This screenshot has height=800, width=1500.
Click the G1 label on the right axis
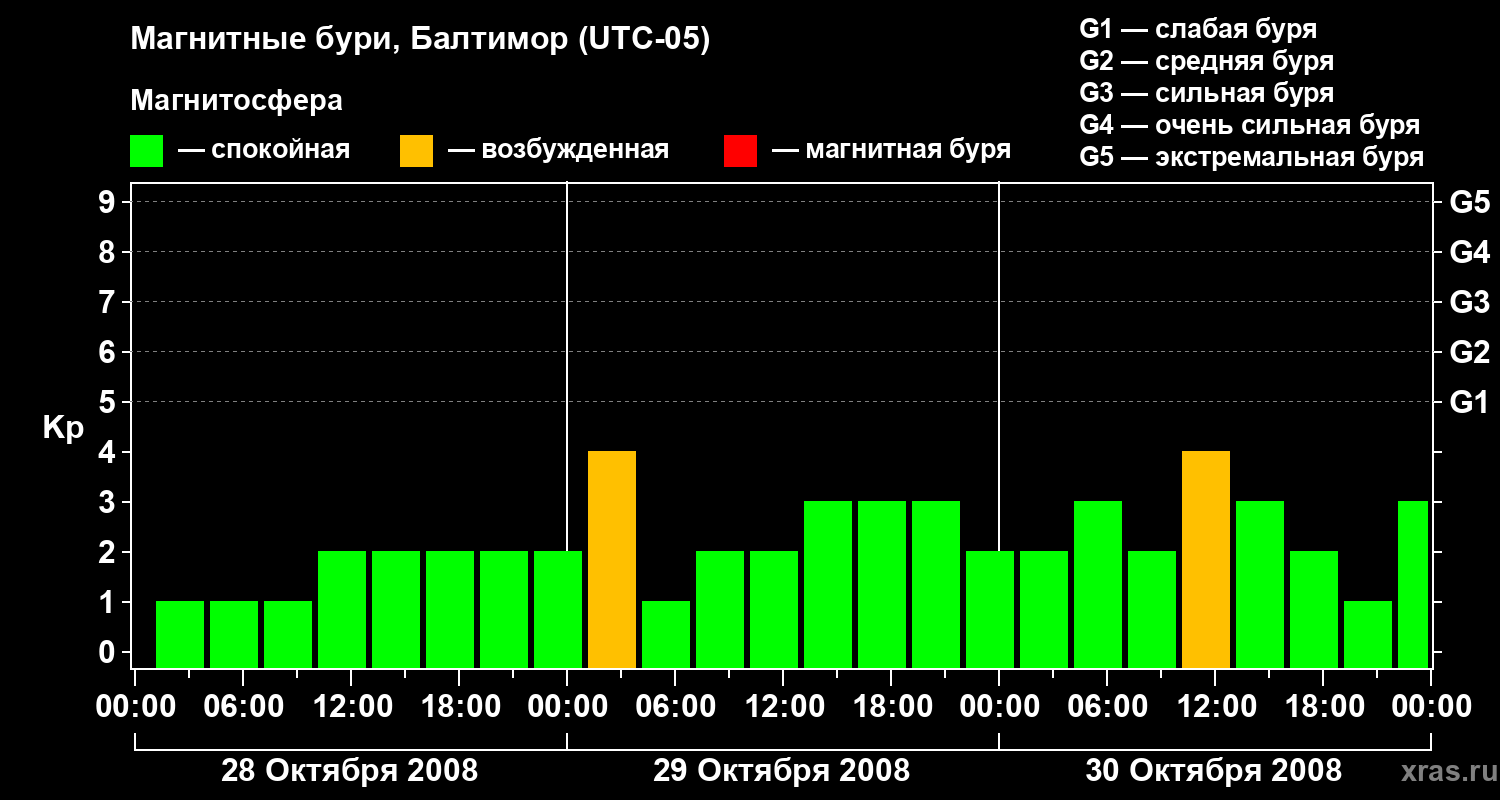coord(1470,402)
